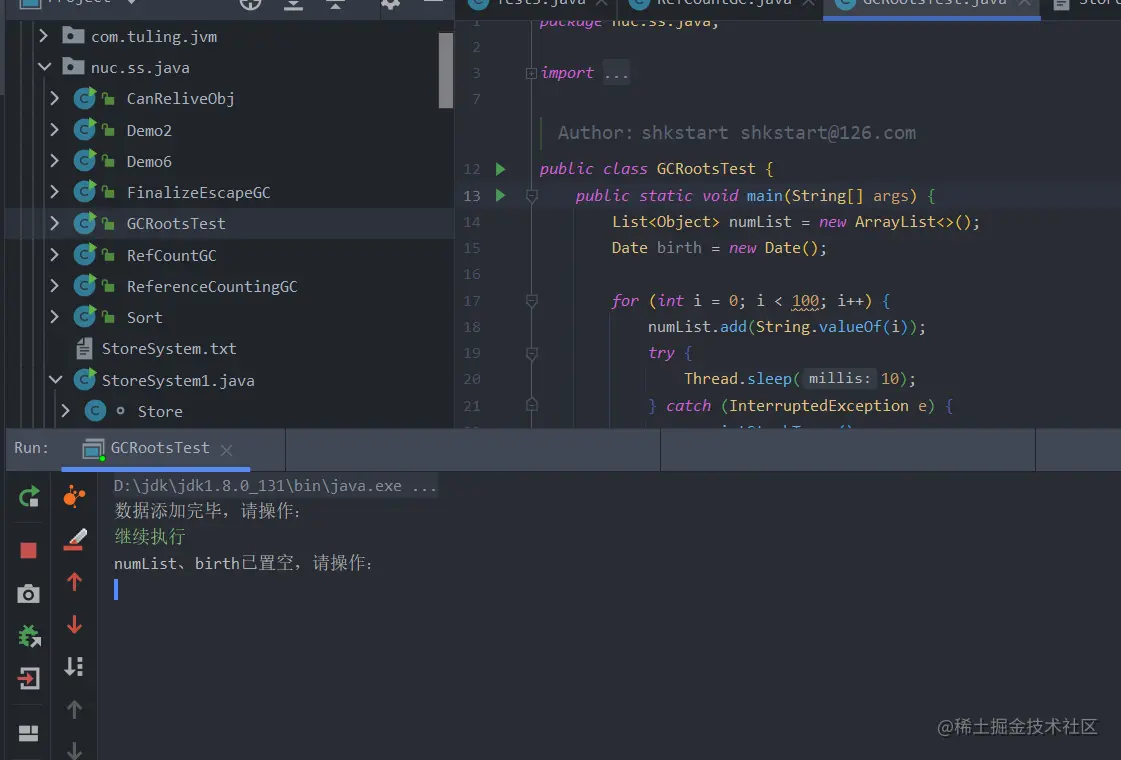Click the StoreSystem.txt file icon
This screenshot has width=1121, height=760.
click(x=84, y=348)
